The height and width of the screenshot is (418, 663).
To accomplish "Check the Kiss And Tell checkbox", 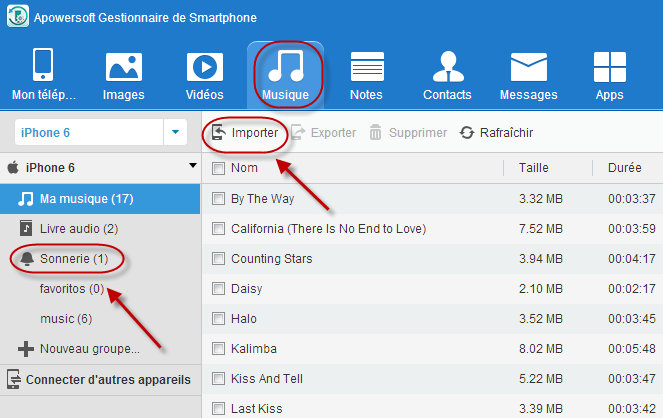I will click(x=218, y=379).
